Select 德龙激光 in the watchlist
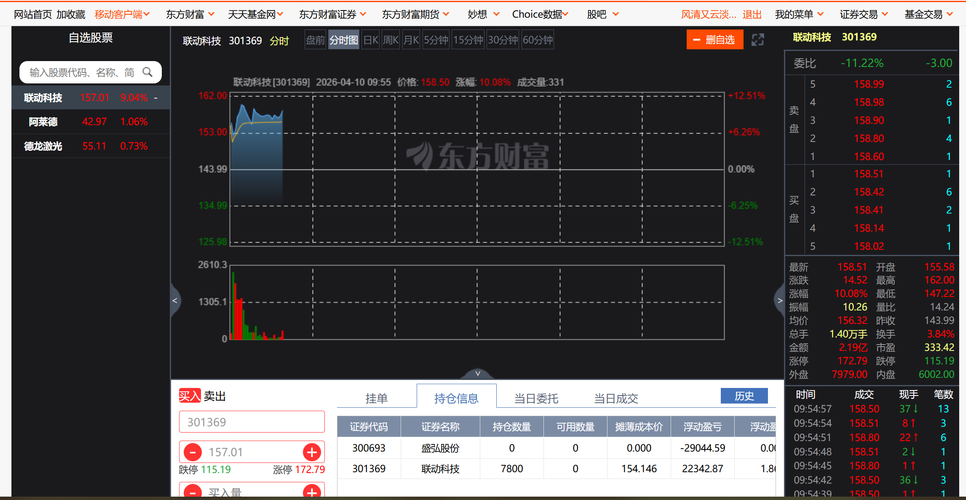 pyautogui.click(x=91, y=146)
